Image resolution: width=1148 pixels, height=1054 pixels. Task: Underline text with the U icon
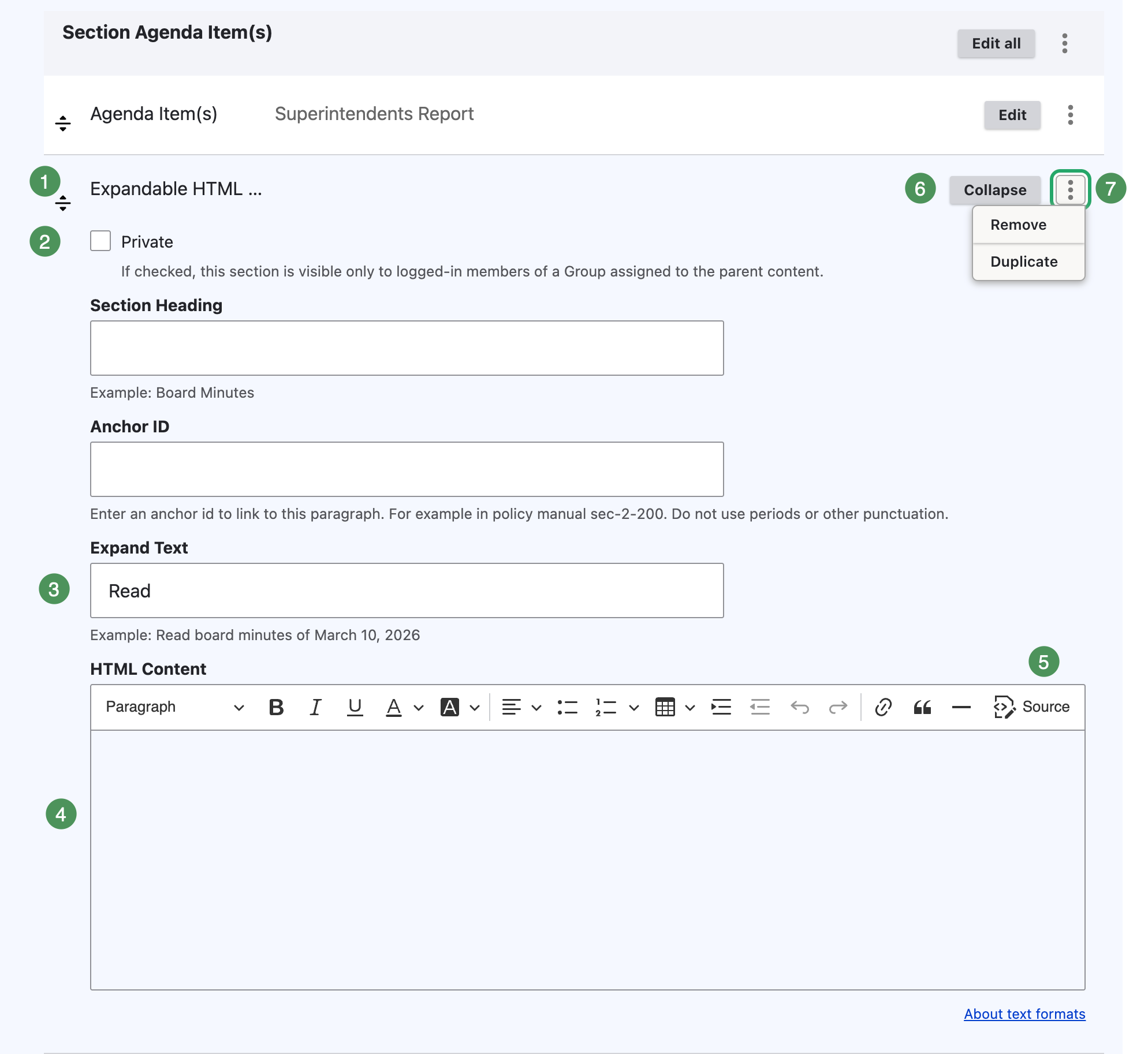(355, 707)
